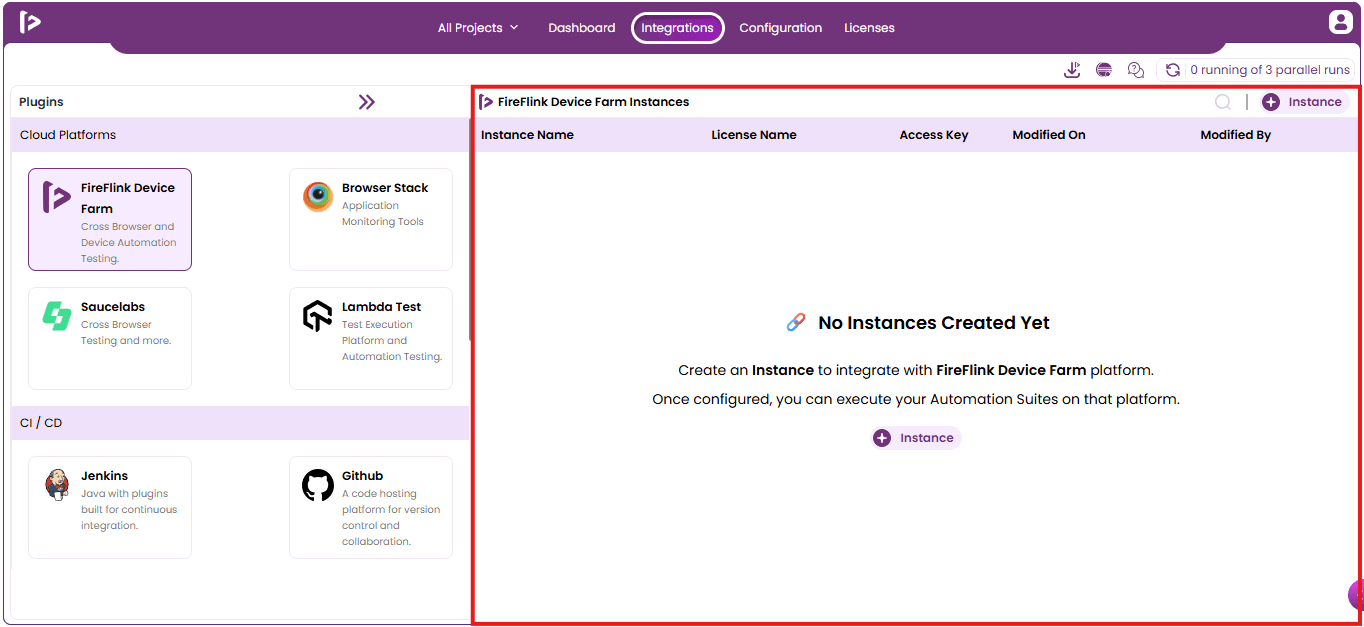Open the All Projects dropdown
Image resolution: width=1364 pixels, height=627 pixels.
[x=478, y=28]
